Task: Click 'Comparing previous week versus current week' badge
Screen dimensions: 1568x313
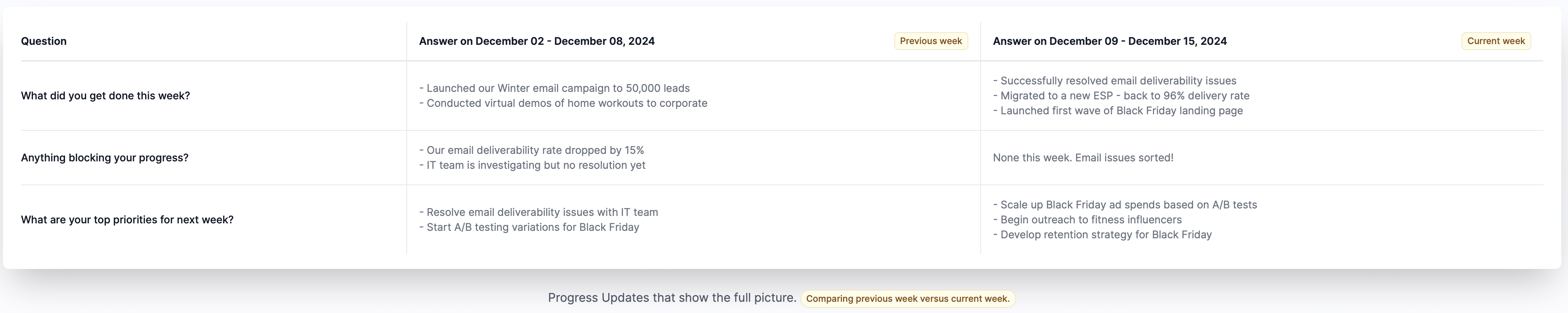Action: [907, 298]
